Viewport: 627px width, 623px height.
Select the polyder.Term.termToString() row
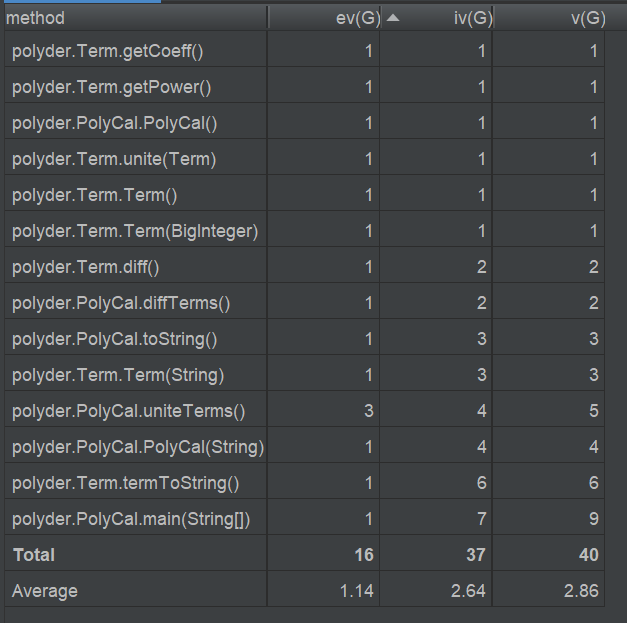pos(304,483)
